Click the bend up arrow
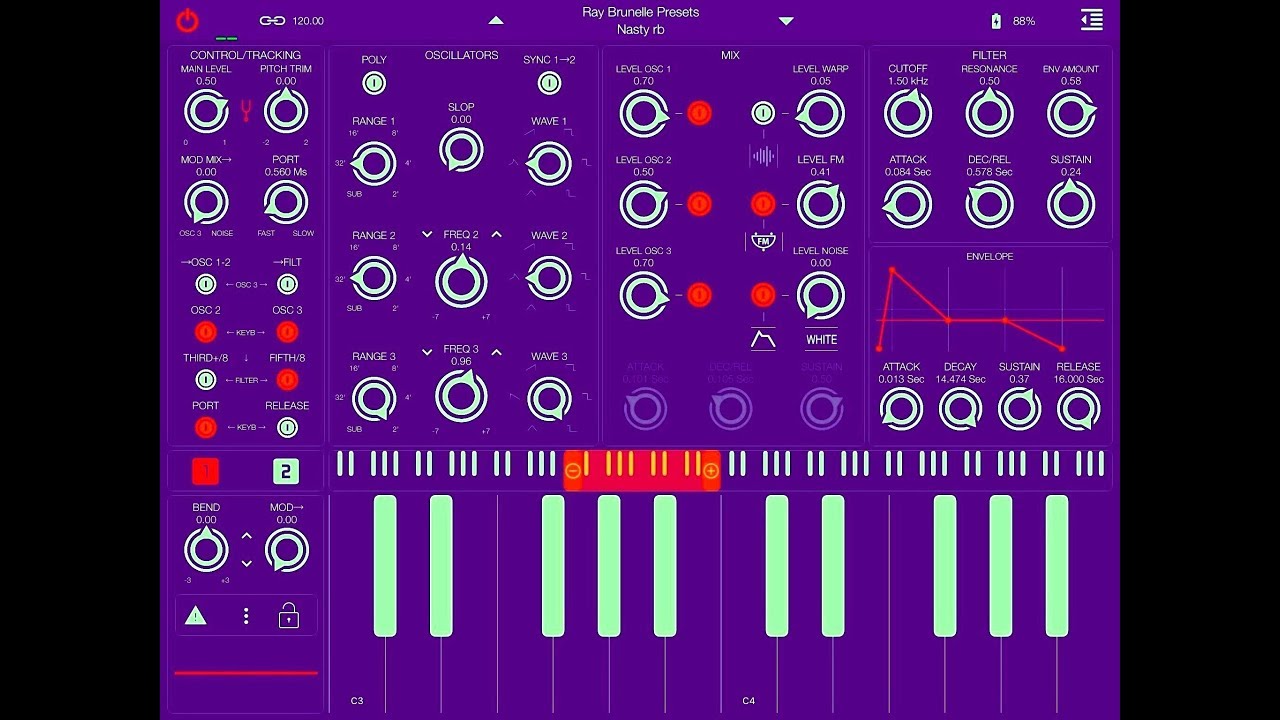Screen dimensions: 1280x720 247,537
